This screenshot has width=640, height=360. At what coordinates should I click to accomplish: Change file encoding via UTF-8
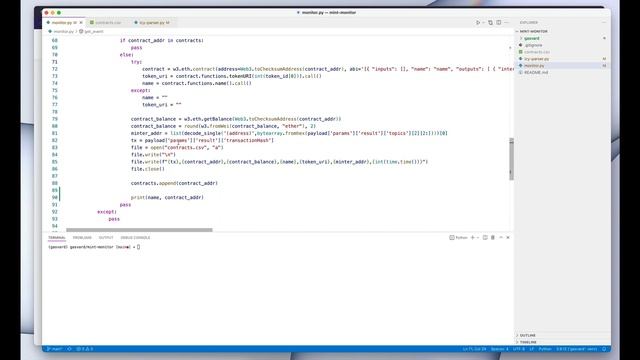[519, 349]
